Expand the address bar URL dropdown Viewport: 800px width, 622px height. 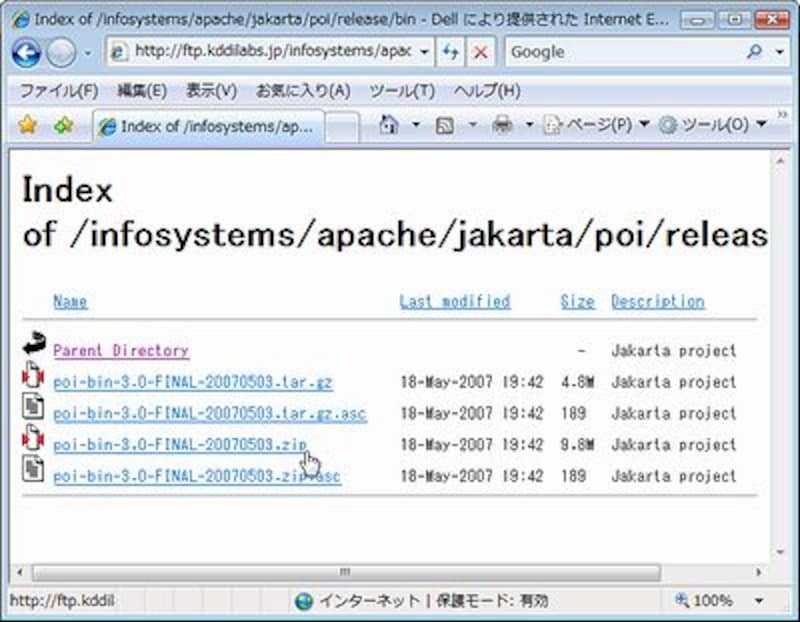coord(425,52)
